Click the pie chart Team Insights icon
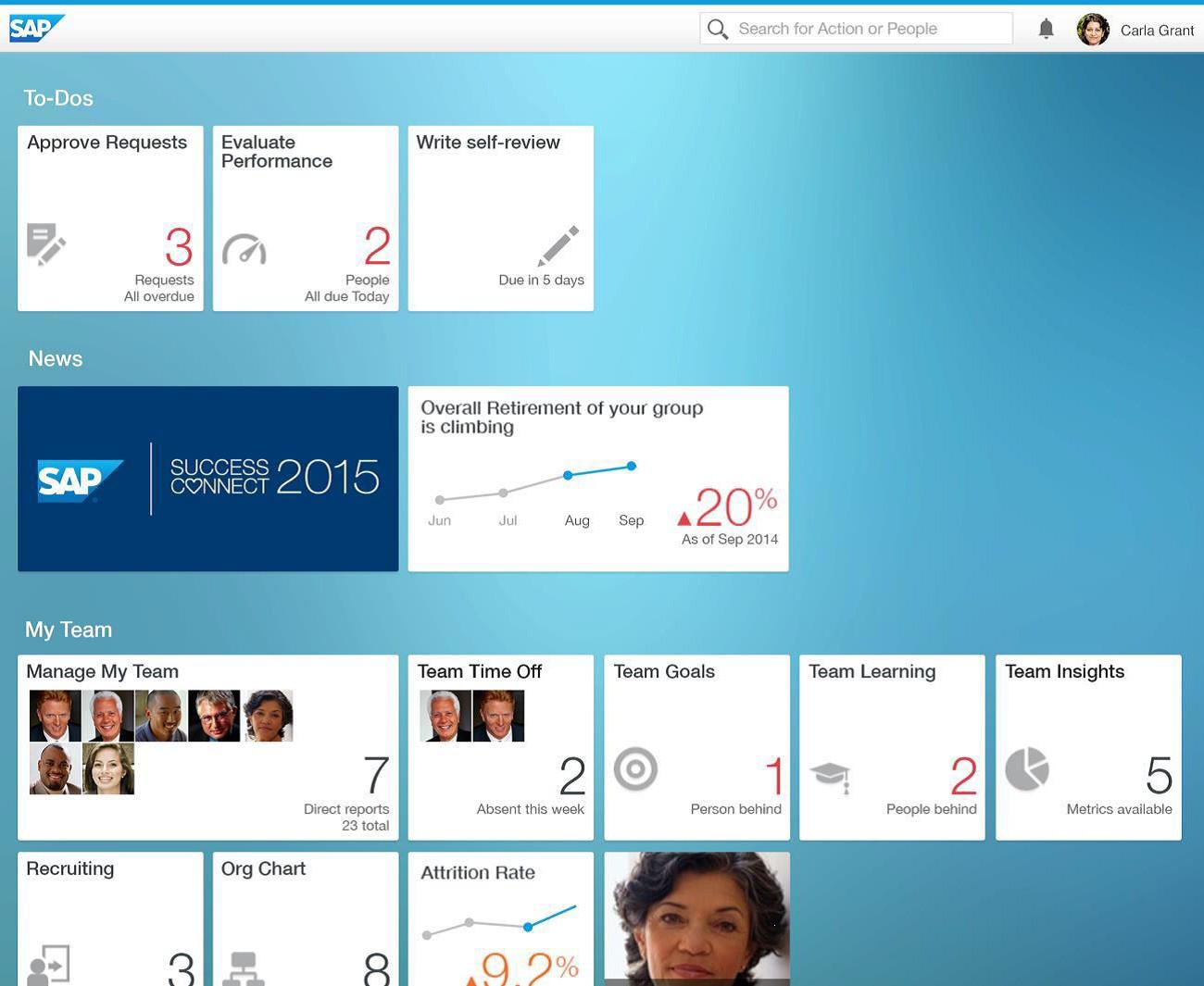Viewport: 1204px width, 986px height. 1027,769
